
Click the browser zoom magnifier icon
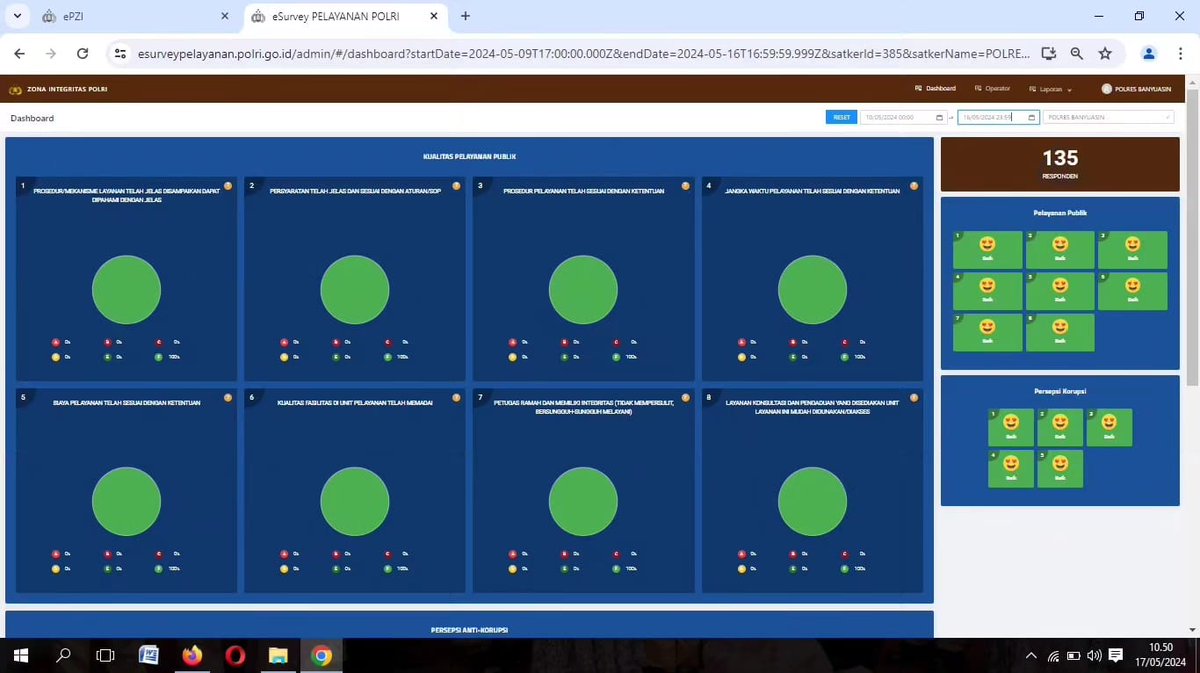click(x=1076, y=53)
